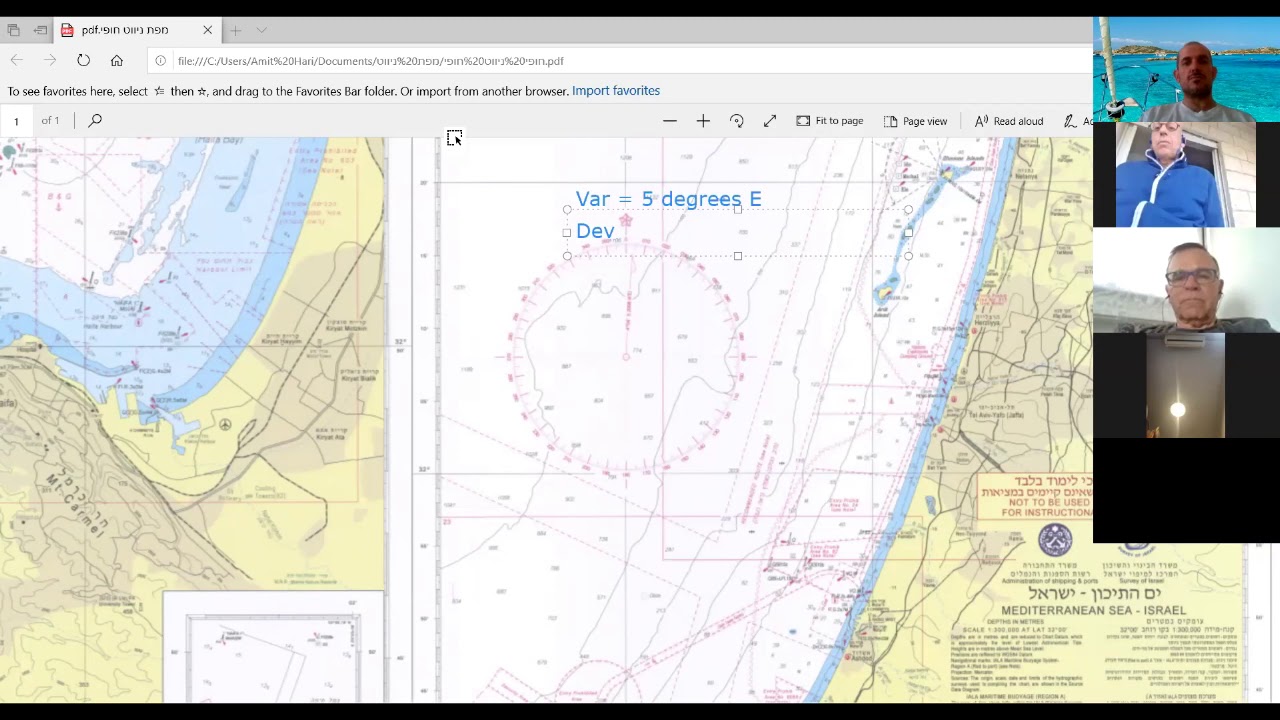Select glasses participant's video thumbnail

pyautogui.click(x=1186, y=280)
